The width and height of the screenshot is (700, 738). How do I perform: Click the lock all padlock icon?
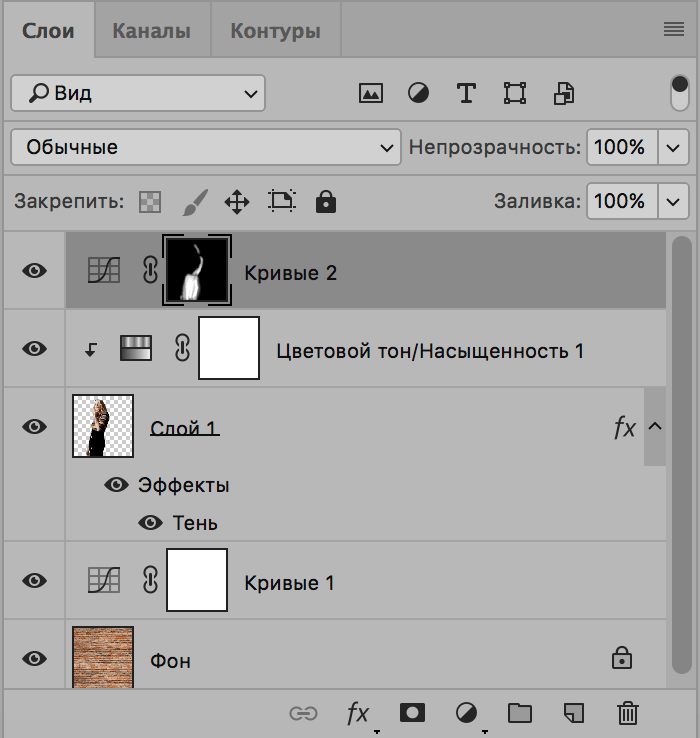click(325, 202)
